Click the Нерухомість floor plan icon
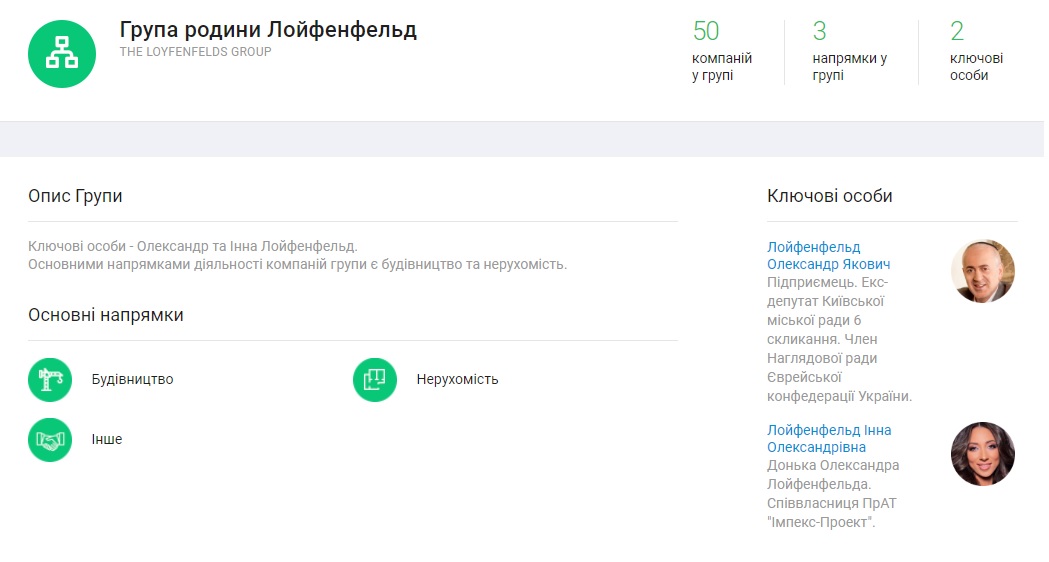The width and height of the screenshot is (1049, 562). tap(375, 380)
